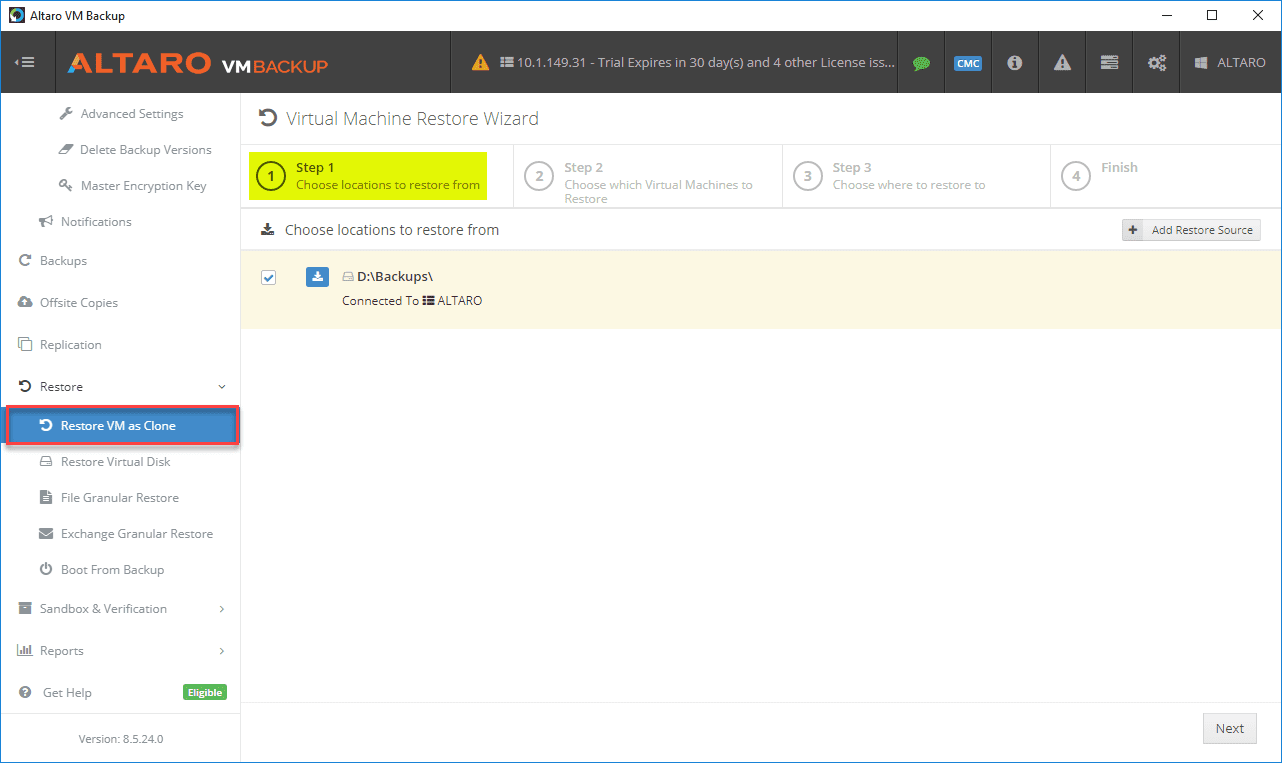This screenshot has height=763, width=1282.
Task: Click the Restore section icon
Action: 26,387
